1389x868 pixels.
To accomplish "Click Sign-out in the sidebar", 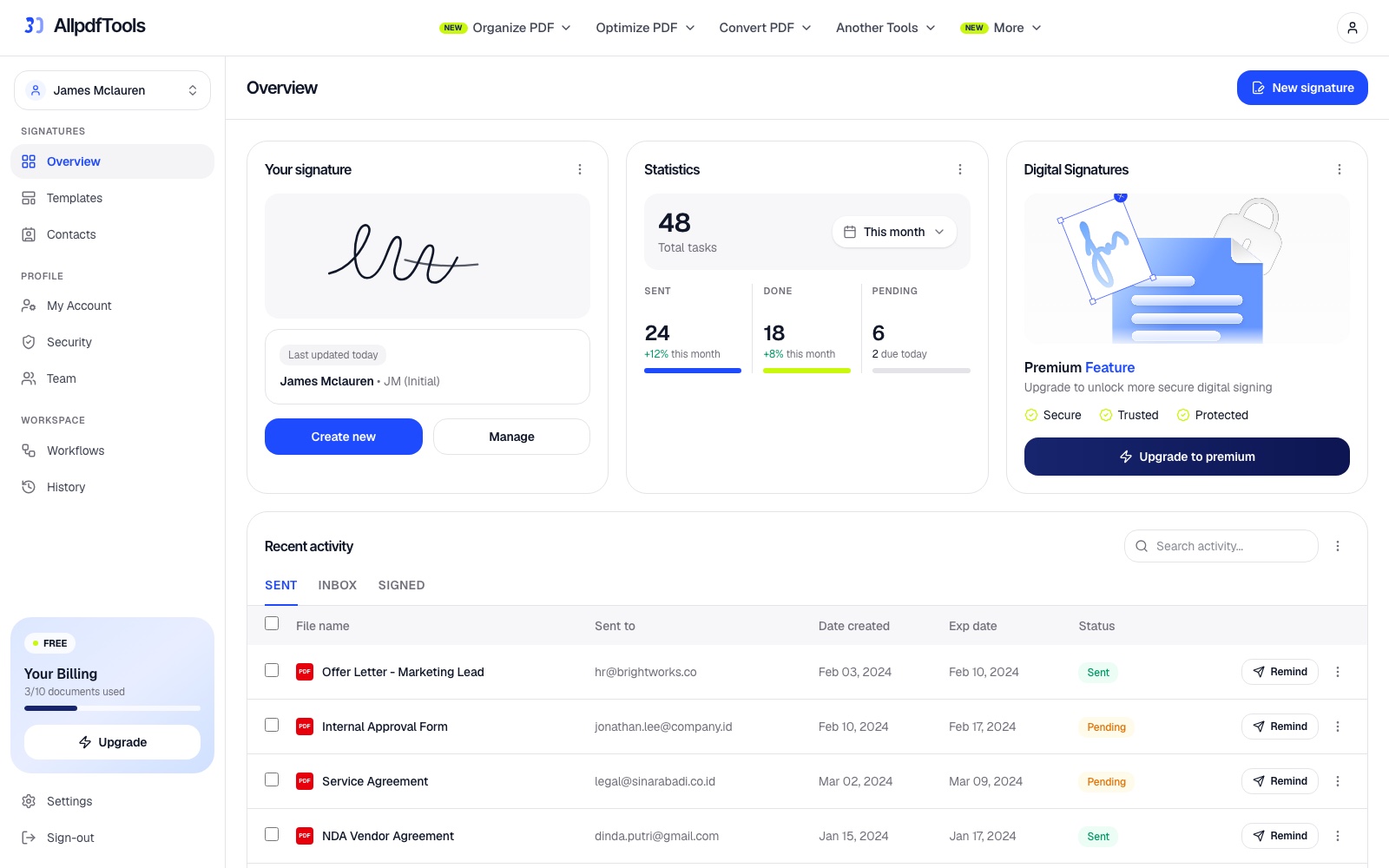I will pos(112,838).
